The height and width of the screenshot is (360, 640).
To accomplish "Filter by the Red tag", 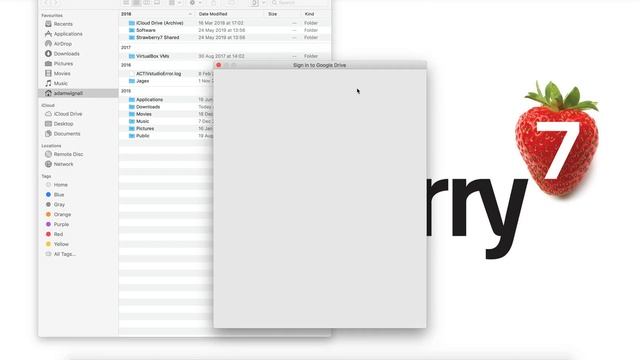I will click(58, 234).
